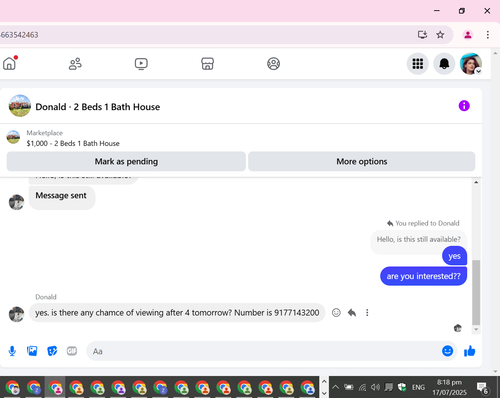
Task: Jump to quoted "Hello, is this still available?" message
Action: (x=419, y=239)
